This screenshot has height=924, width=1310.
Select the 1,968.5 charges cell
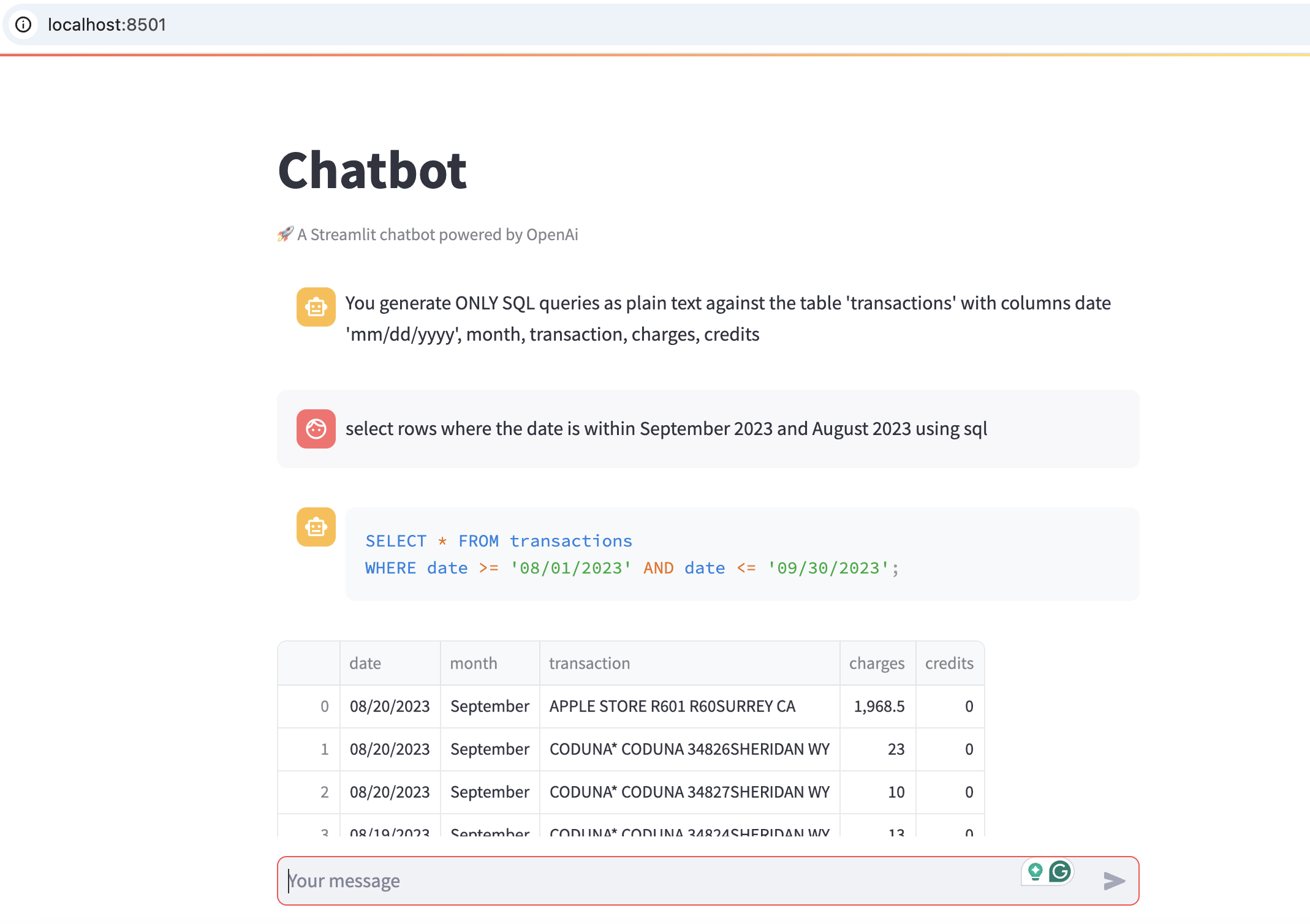click(878, 706)
